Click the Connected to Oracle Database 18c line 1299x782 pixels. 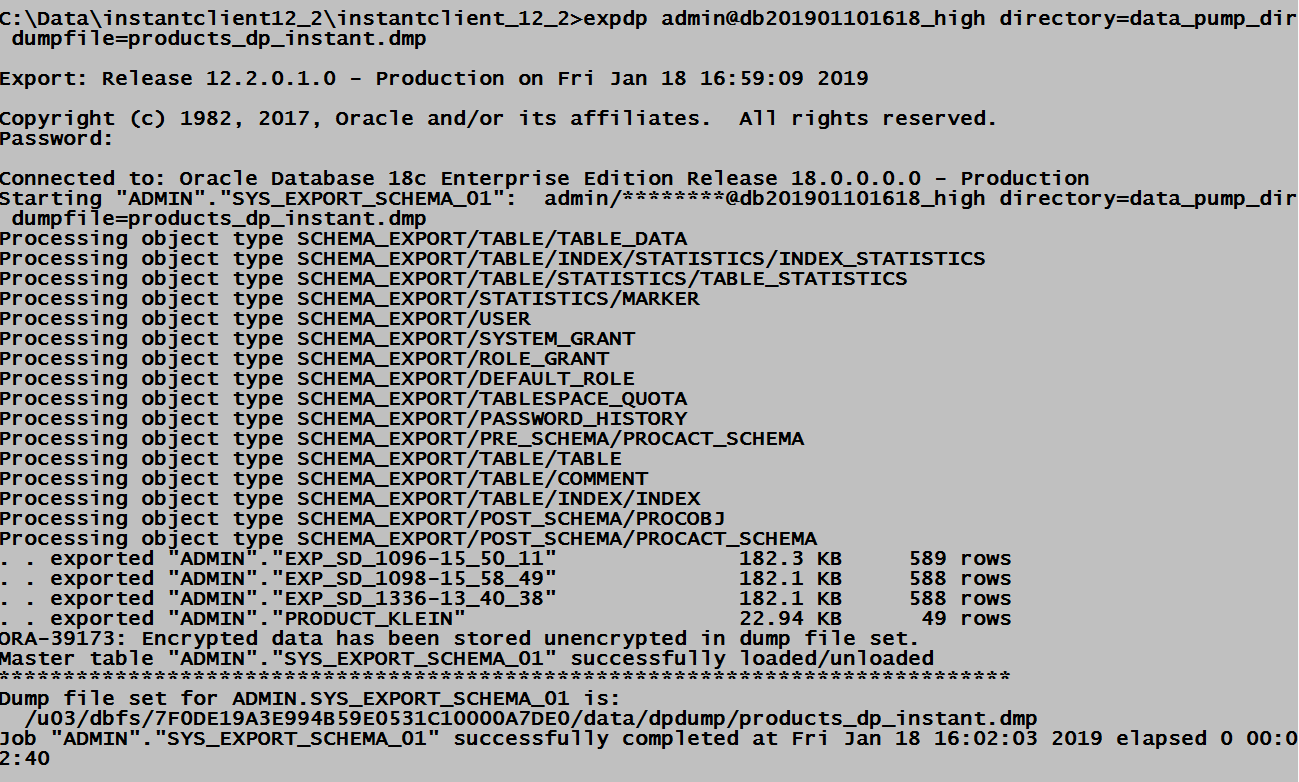pos(544,179)
